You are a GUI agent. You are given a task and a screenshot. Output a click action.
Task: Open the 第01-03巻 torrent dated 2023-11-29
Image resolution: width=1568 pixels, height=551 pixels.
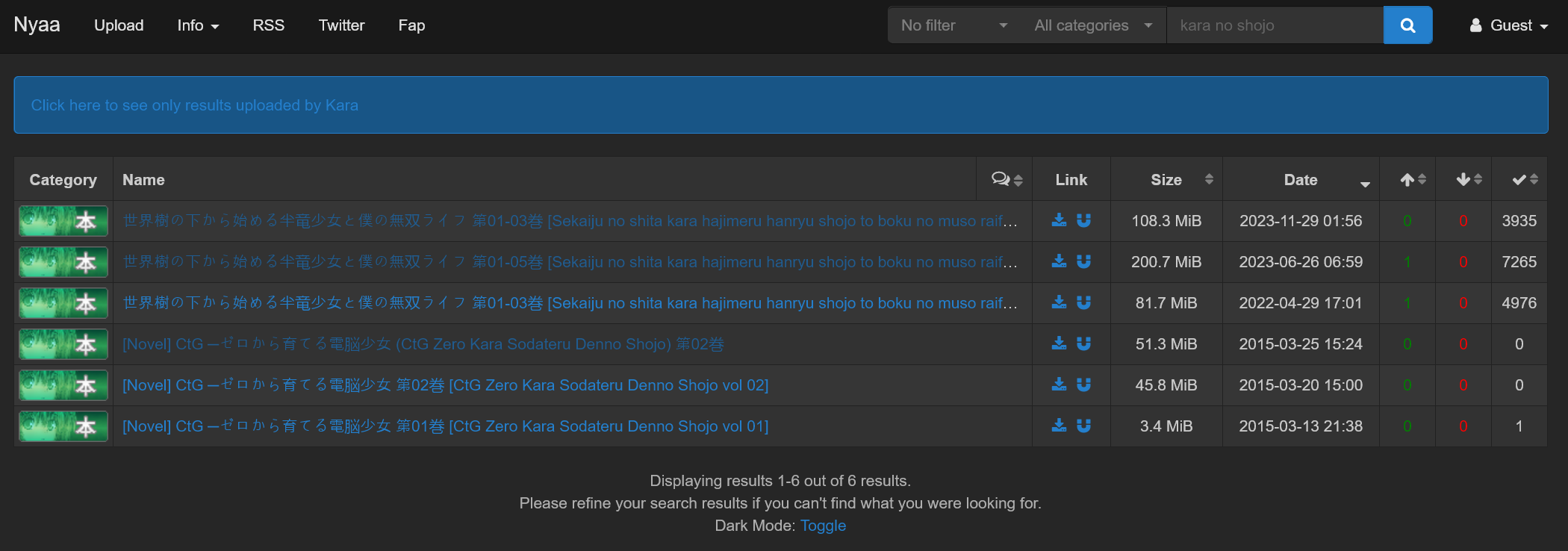pos(570,221)
